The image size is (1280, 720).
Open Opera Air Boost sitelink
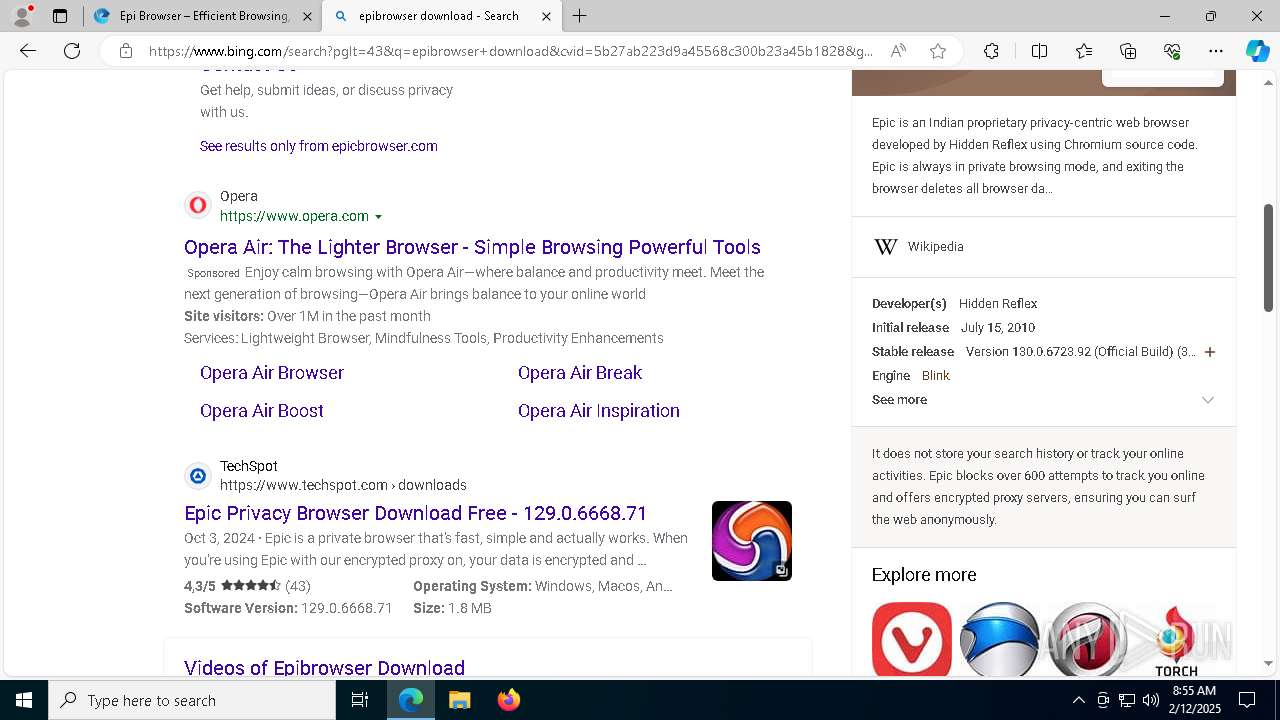coord(262,411)
